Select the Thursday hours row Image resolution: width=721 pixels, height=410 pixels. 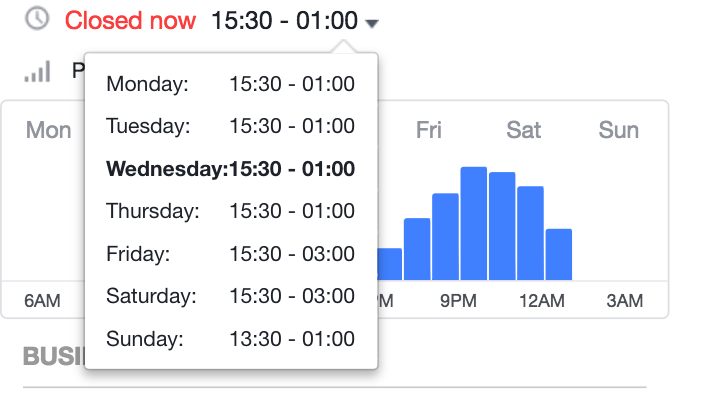(230, 211)
